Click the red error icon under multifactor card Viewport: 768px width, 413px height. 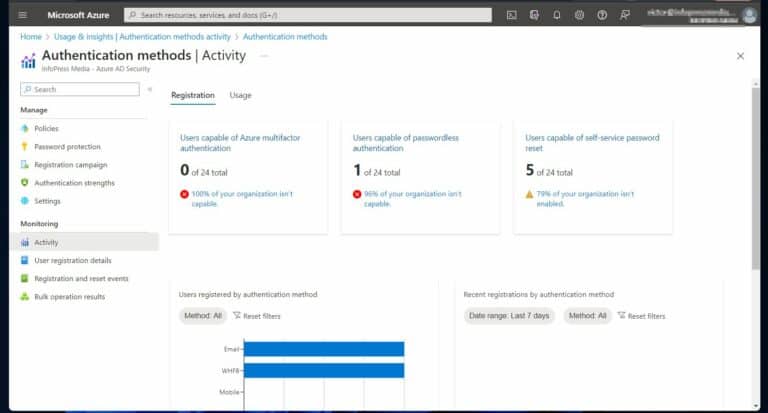[x=184, y=194]
